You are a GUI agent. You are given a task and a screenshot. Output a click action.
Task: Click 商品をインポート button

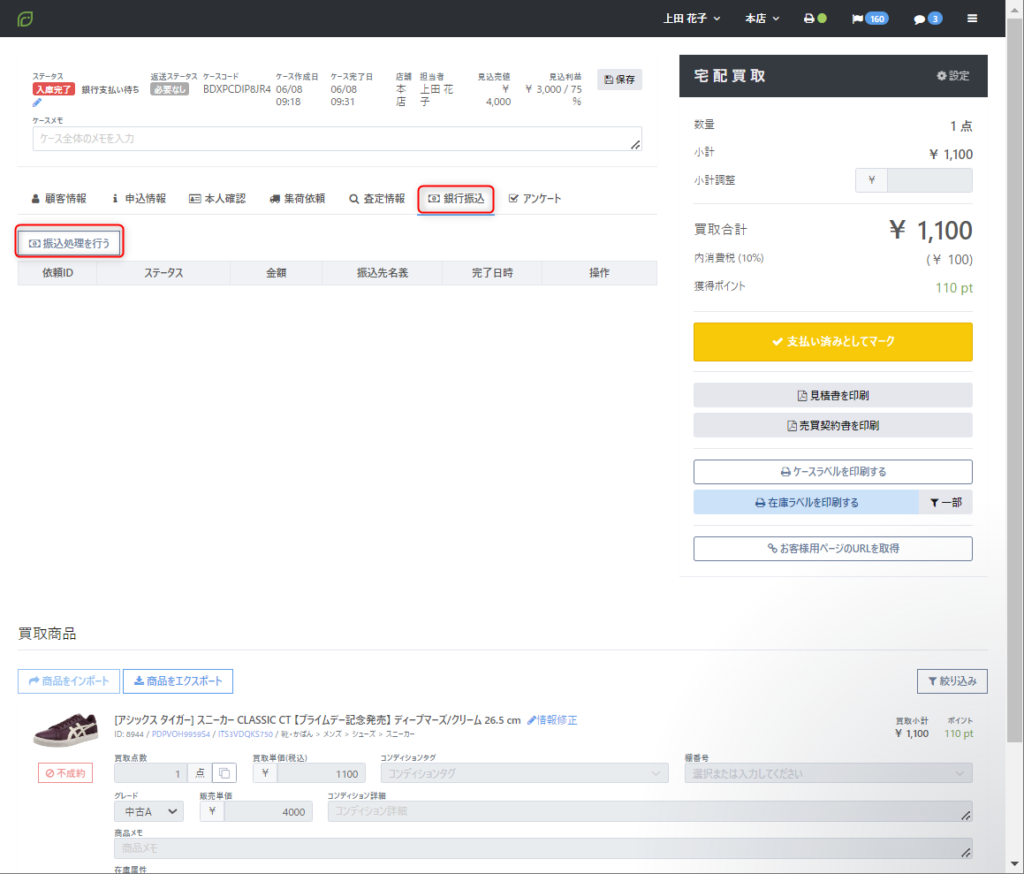pyautogui.click(x=69, y=681)
